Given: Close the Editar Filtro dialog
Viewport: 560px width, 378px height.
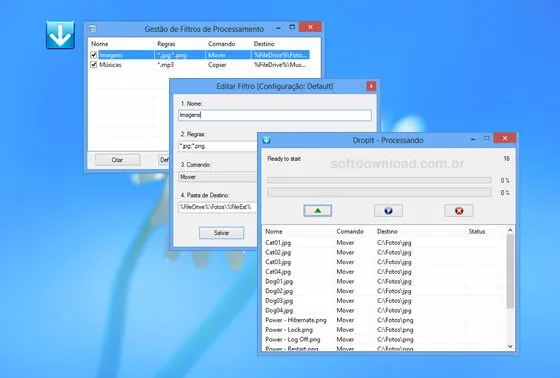Looking at the screenshot, I should (x=371, y=86).
